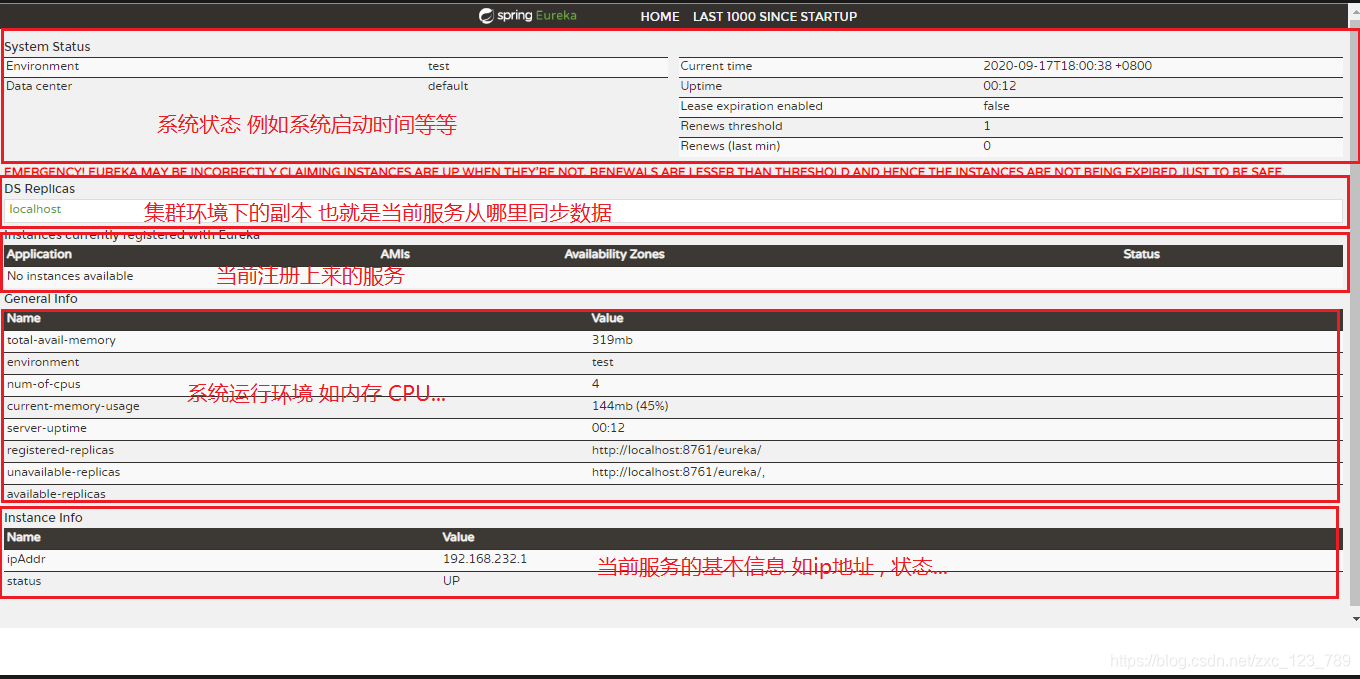Click the default data center value
1360x679 pixels.
pos(448,86)
